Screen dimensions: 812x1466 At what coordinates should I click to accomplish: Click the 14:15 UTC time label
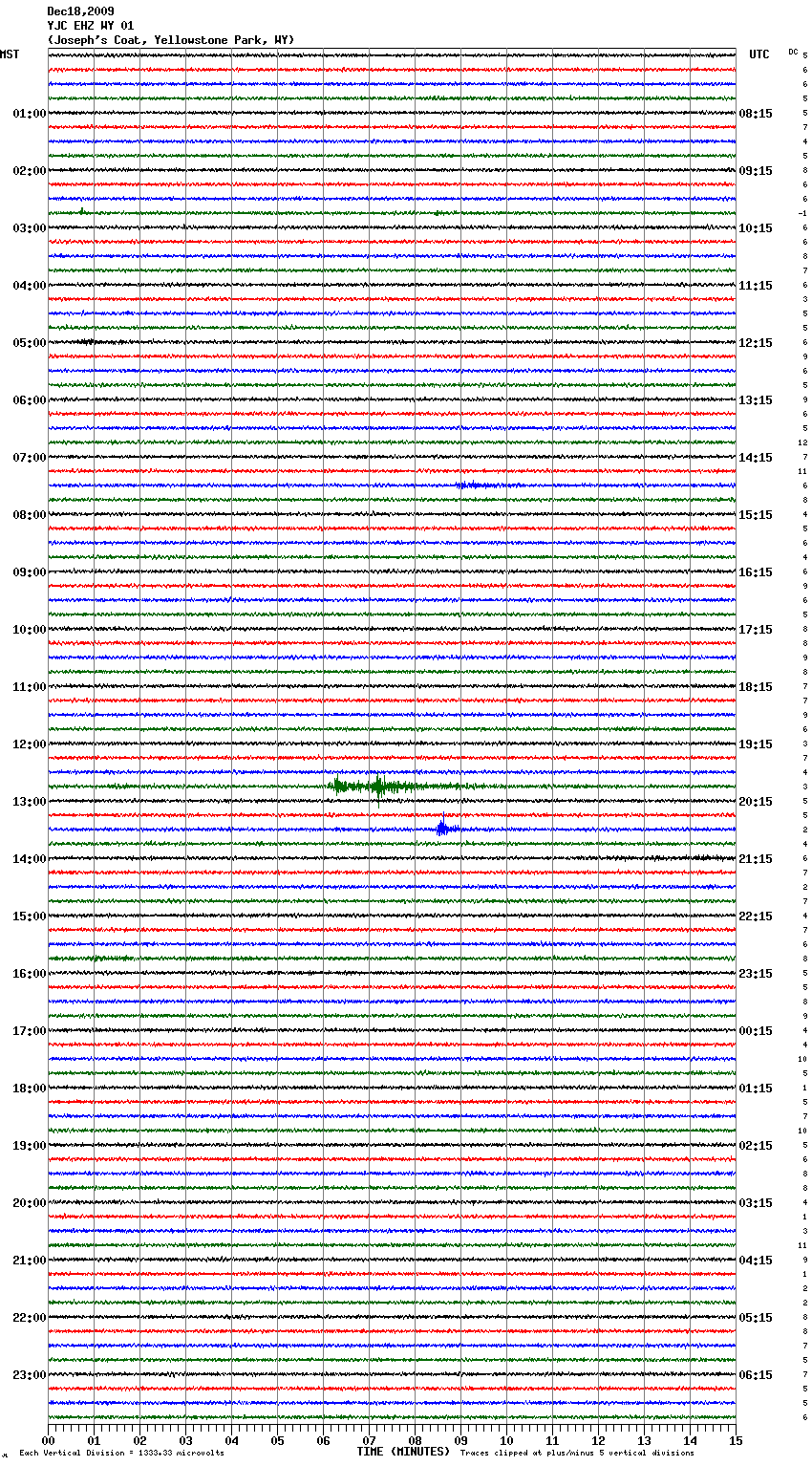click(x=756, y=458)
